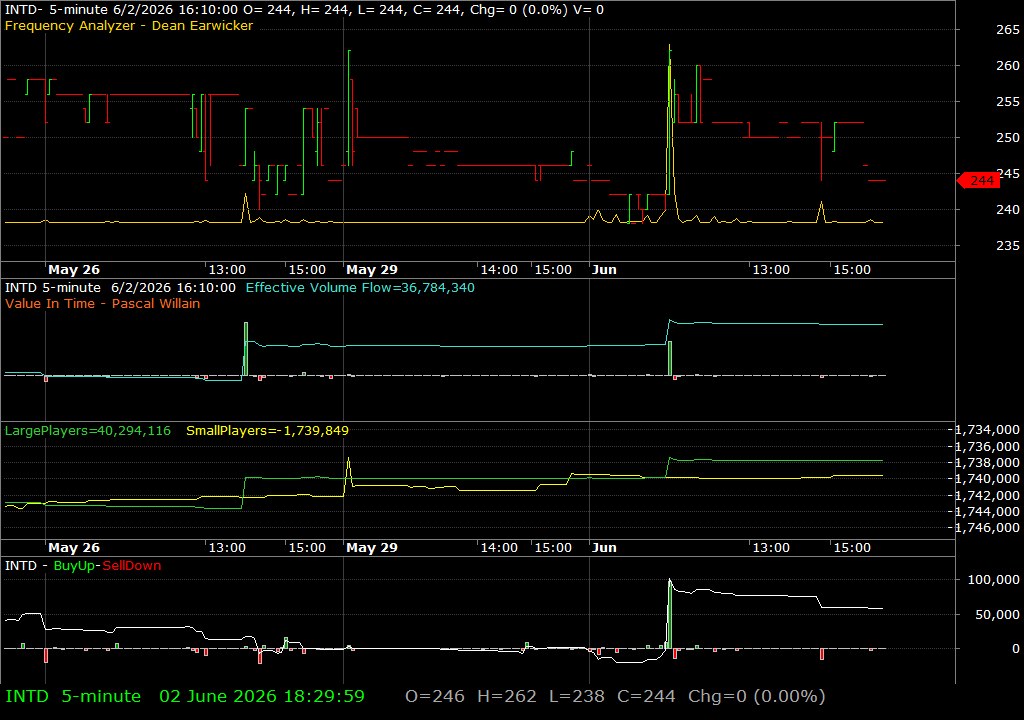
Task: Click the 250 price scale label
Action: point(1008,137)
